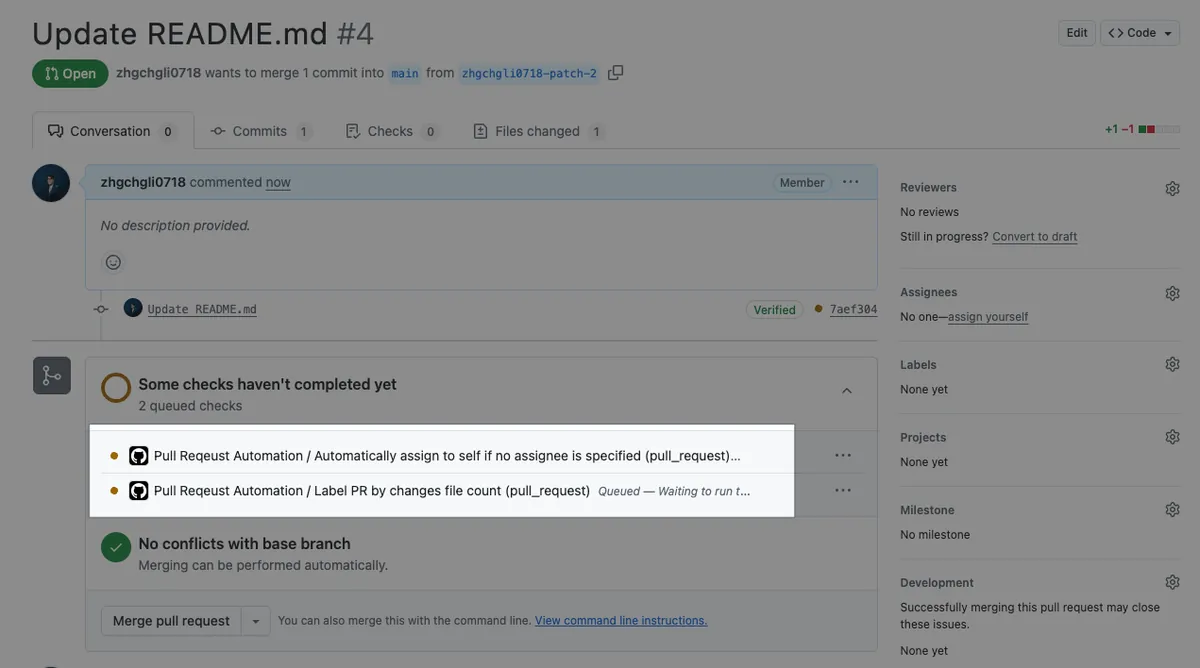Image resolution: width=1200 pixels, height=668 pixels.
Task: Open Assignees settings gear
Action: coord(1172,293)
